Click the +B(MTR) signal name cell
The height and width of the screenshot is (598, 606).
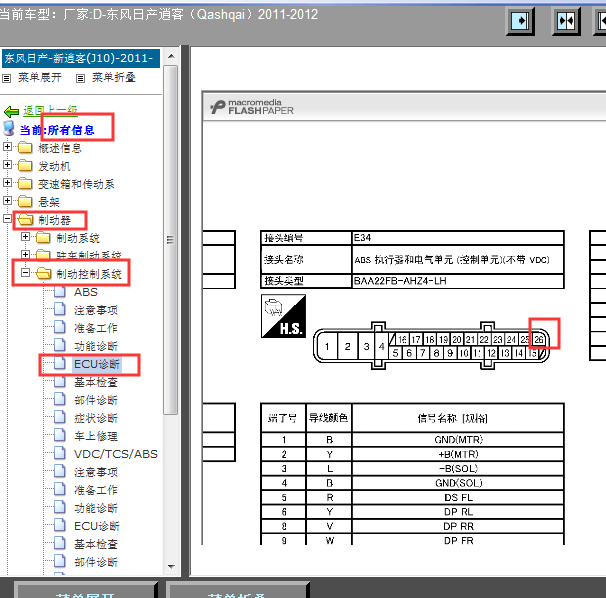tap(458, 454)
